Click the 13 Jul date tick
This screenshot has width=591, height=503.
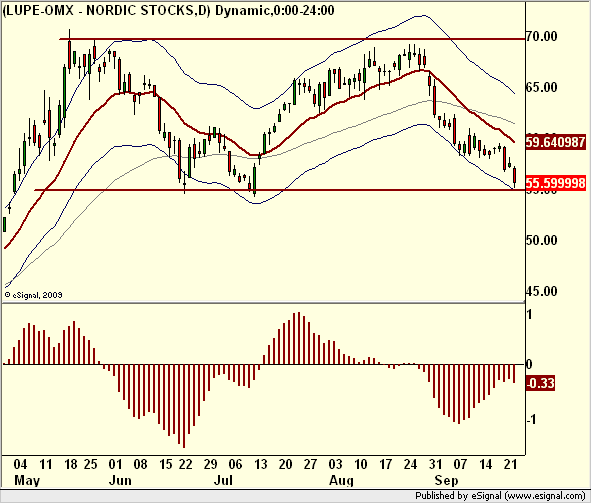click(x=260, y=464)
